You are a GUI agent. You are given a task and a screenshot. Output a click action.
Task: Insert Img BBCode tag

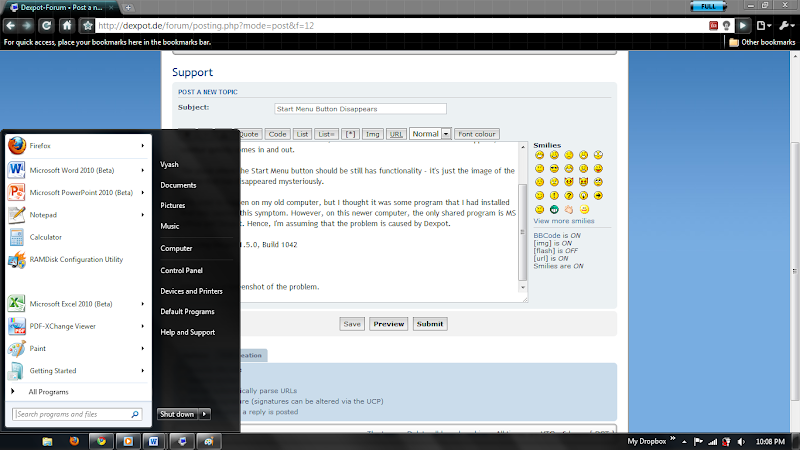point(372,134)
